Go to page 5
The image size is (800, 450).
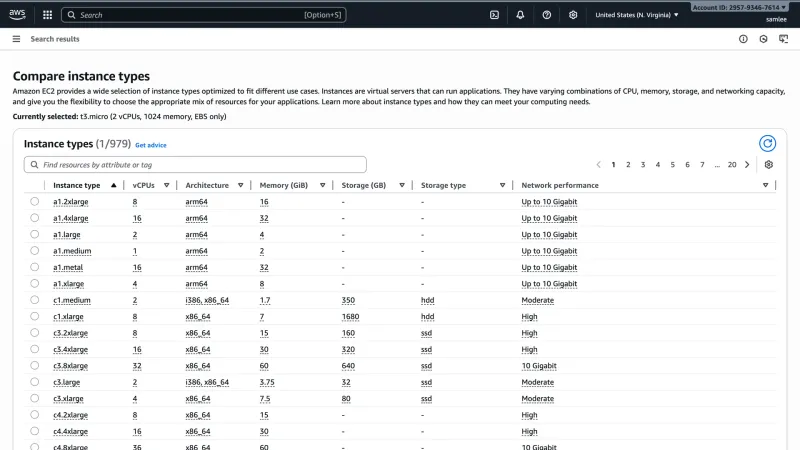[672, 164]
